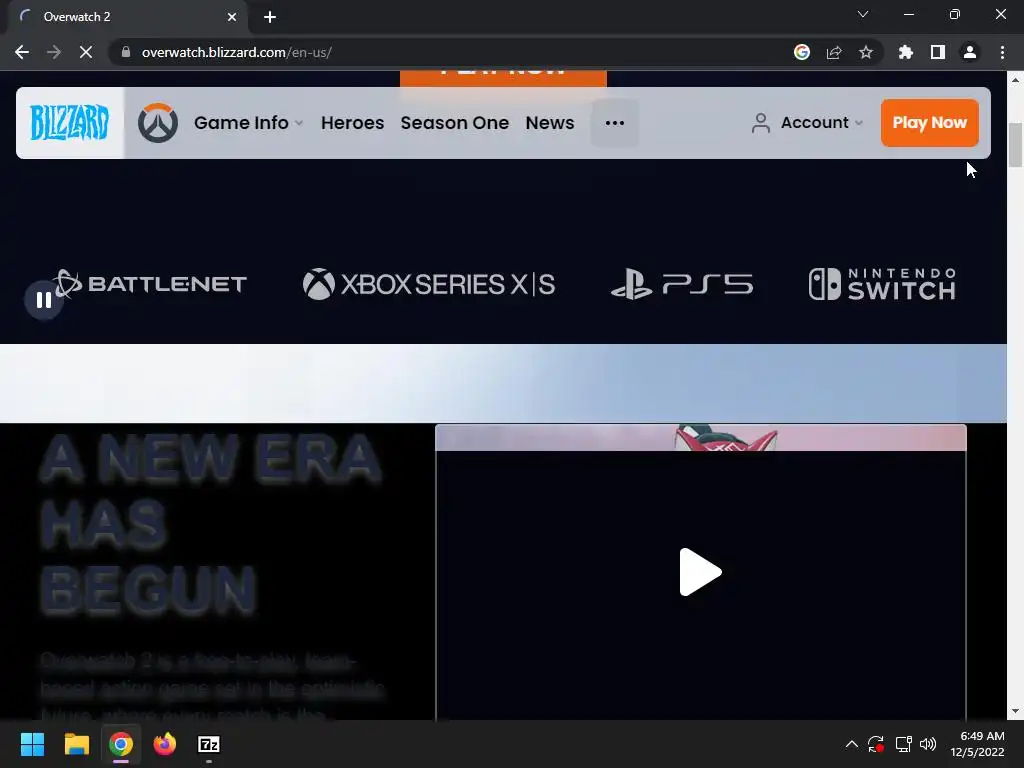Open a new browser tab
Screen dimensions: 1024x768
270,17
